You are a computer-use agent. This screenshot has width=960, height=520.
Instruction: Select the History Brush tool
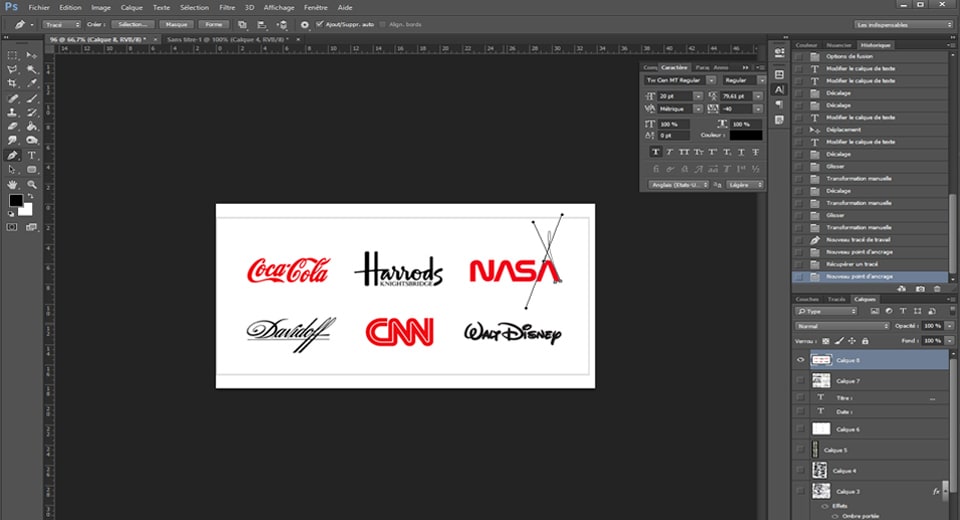pyautogui.click(x=32, y=112)
